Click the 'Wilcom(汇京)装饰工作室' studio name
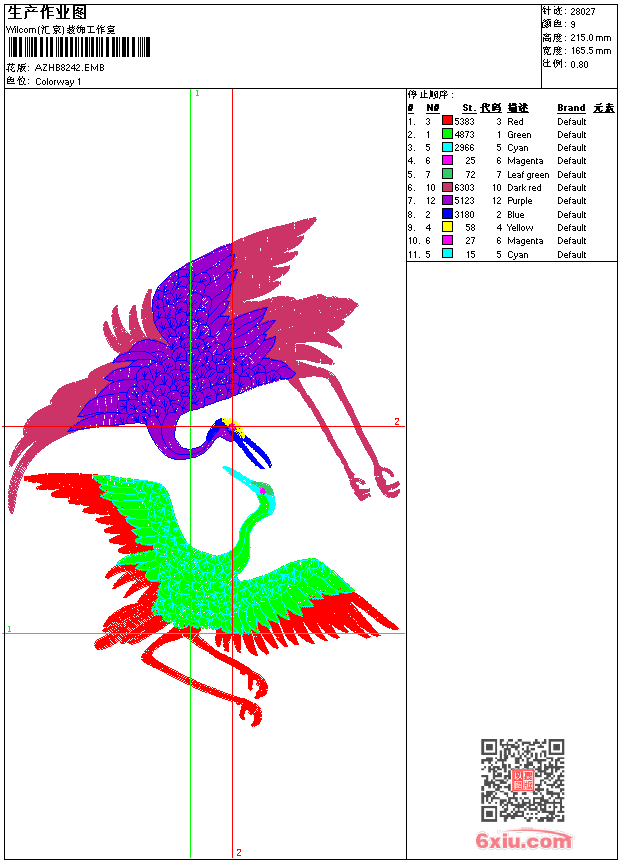Viewport: 620px width, 860px height. coord(60,30)
